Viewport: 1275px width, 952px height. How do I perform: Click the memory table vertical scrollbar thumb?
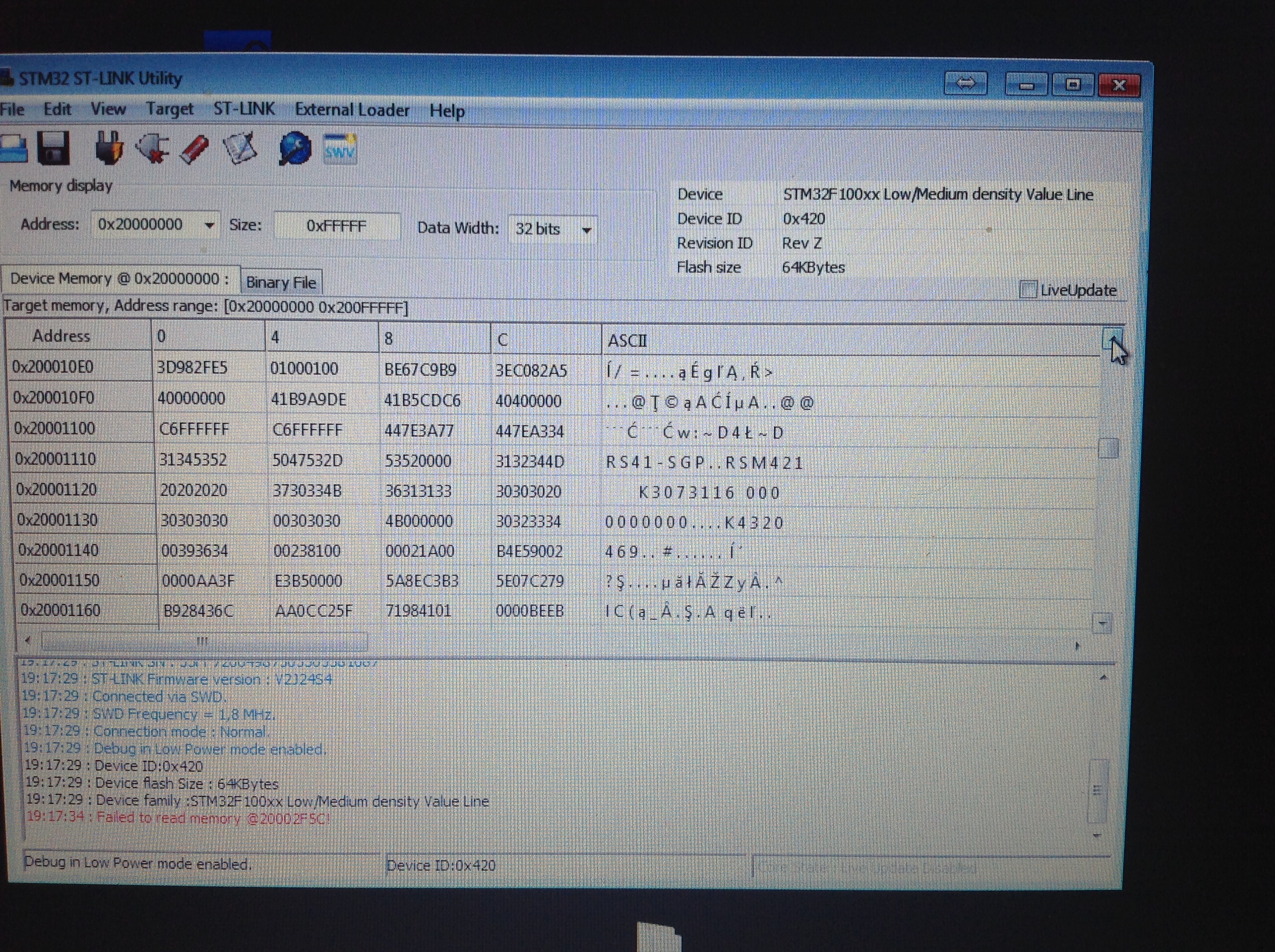coord(1108,448)
